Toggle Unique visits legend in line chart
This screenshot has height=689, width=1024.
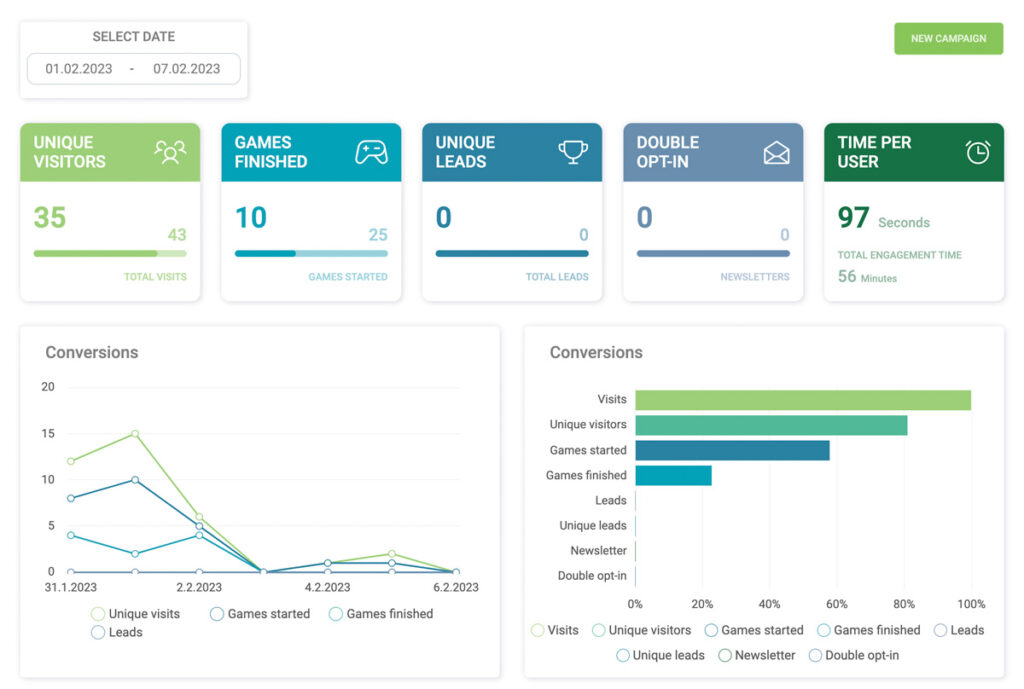(136, 614)
